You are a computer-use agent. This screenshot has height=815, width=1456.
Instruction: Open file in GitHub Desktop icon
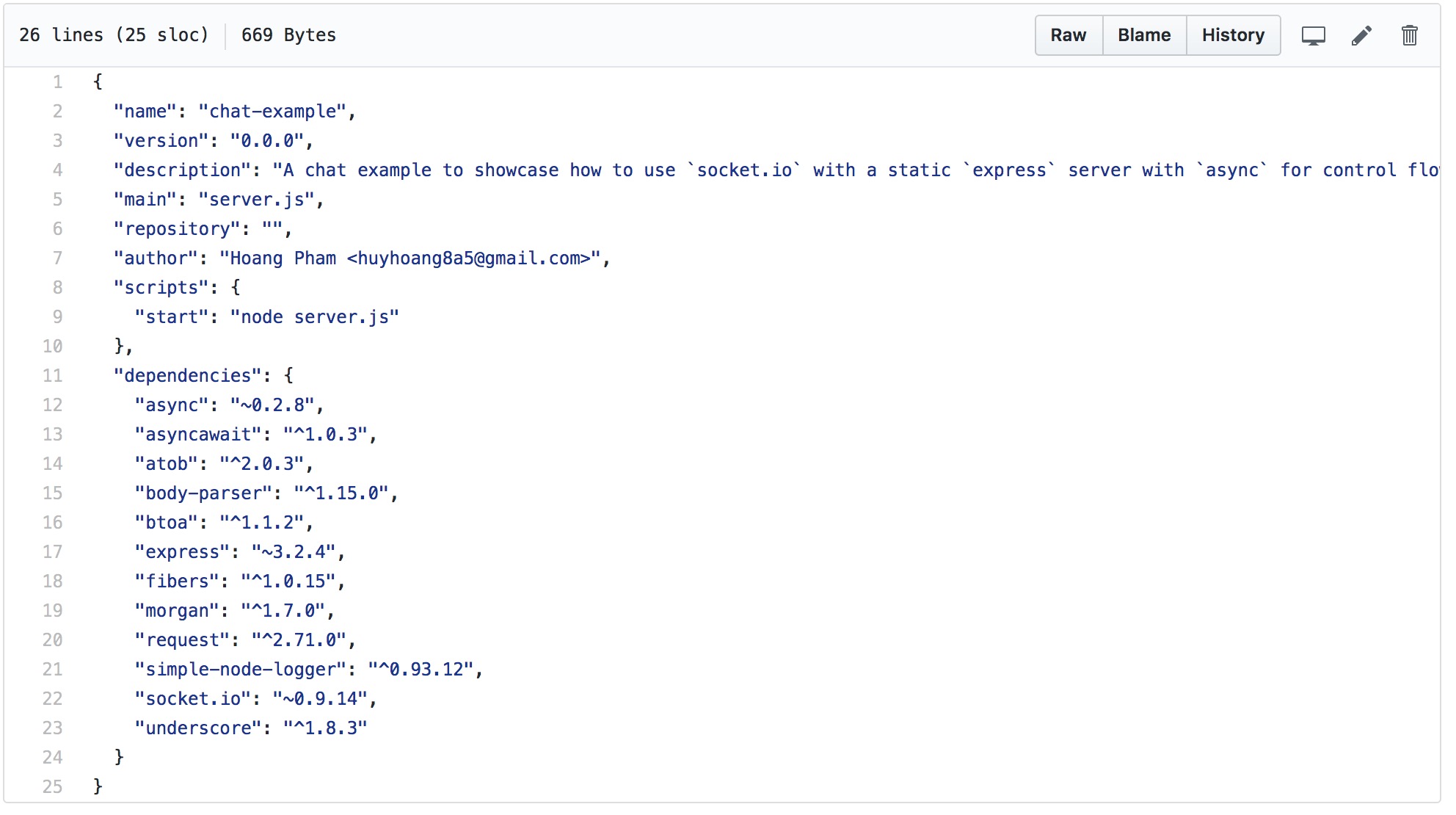[1313, 35]
